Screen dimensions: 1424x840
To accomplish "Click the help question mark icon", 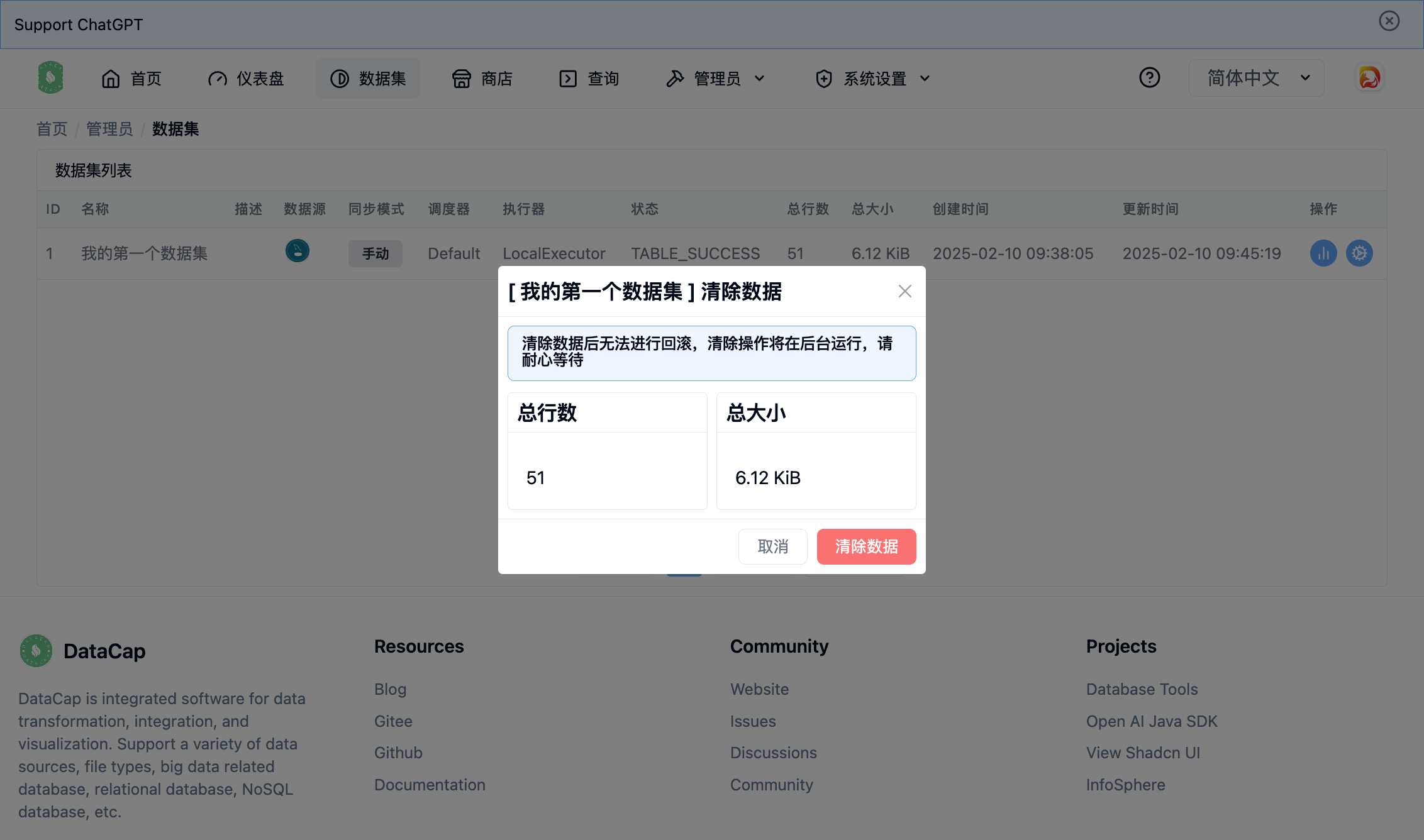I will [x=1149, y=78].
